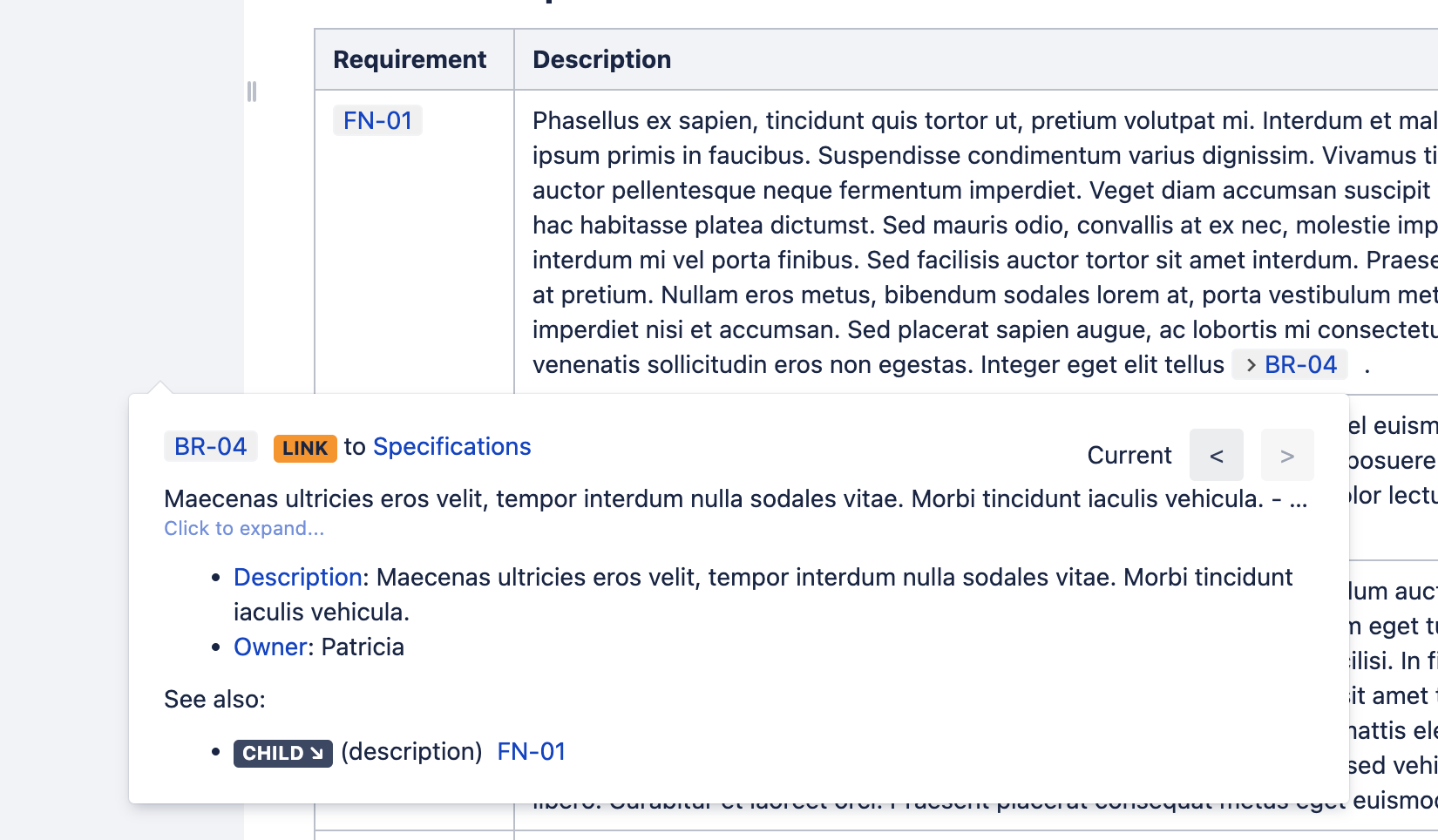The image size is (1438, 840).
Task: Expand the chevron beside inline BR-04
Action: point(1251,365)
